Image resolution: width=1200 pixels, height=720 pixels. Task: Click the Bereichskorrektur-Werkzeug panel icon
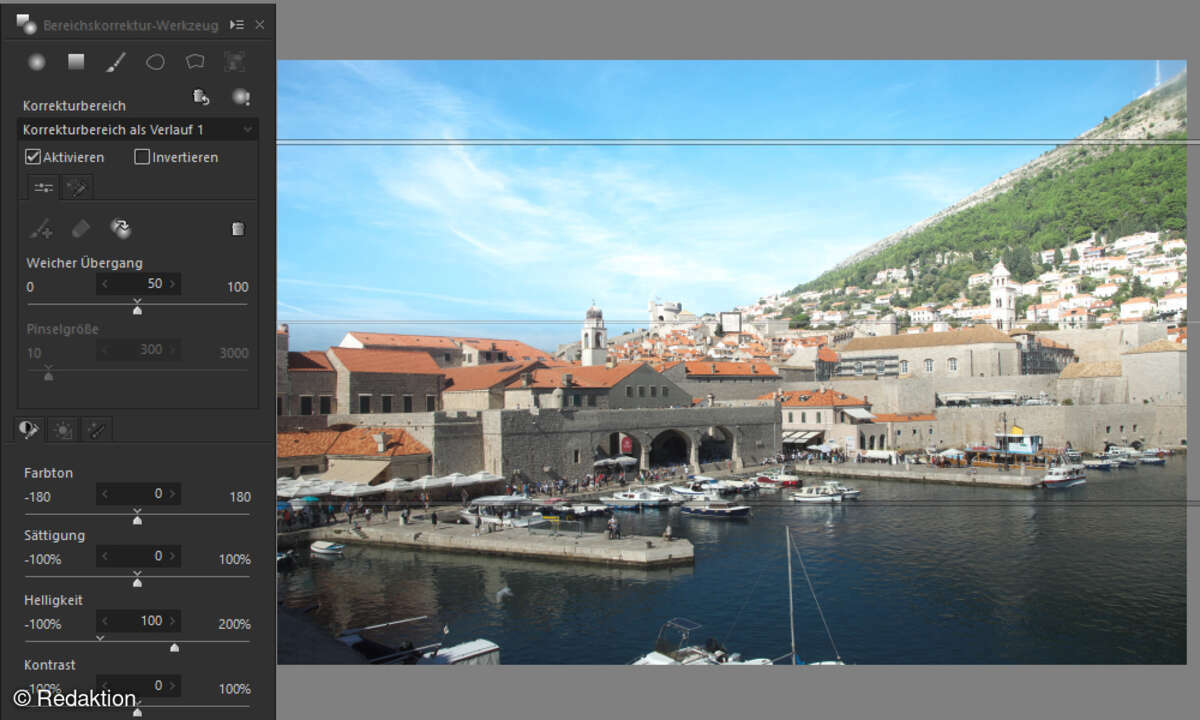coord(26,24)
